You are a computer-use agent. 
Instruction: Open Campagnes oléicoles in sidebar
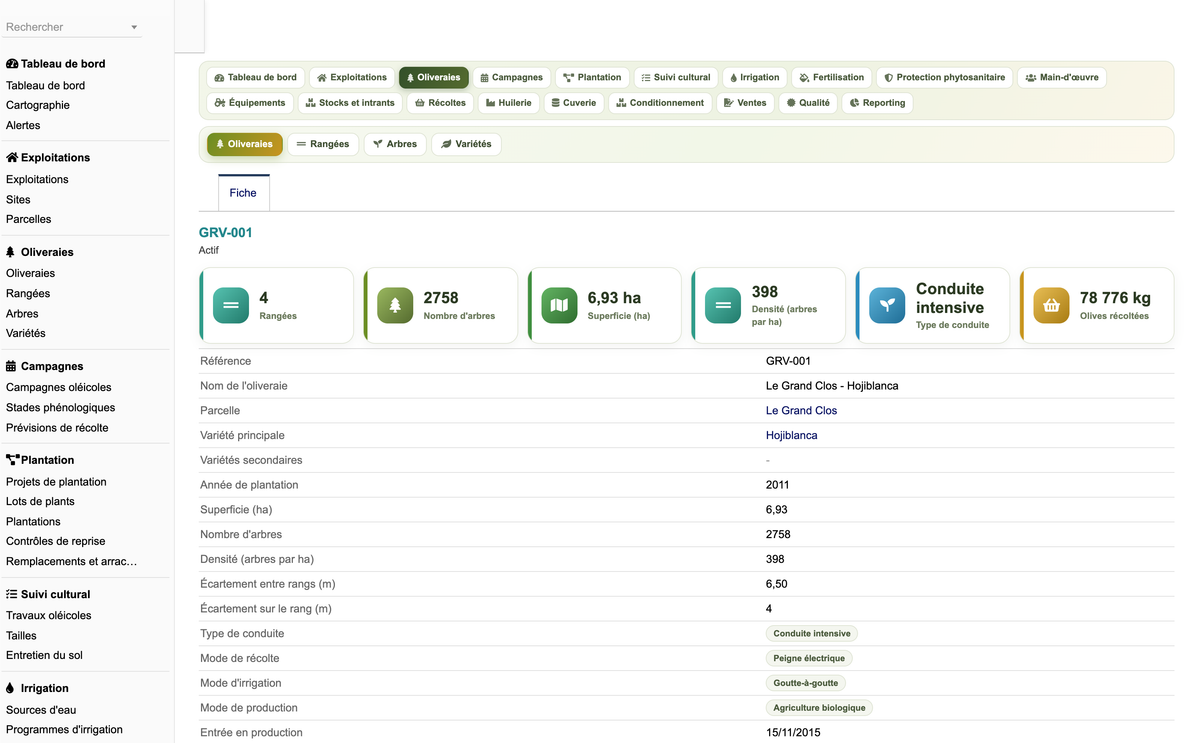59,388
